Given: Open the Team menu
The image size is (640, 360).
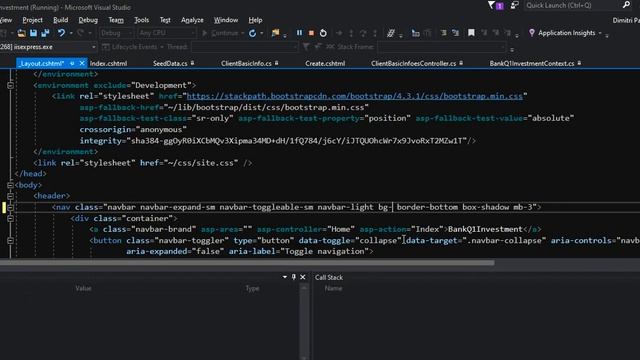Looking at the screenshot, I should [116, 20].
